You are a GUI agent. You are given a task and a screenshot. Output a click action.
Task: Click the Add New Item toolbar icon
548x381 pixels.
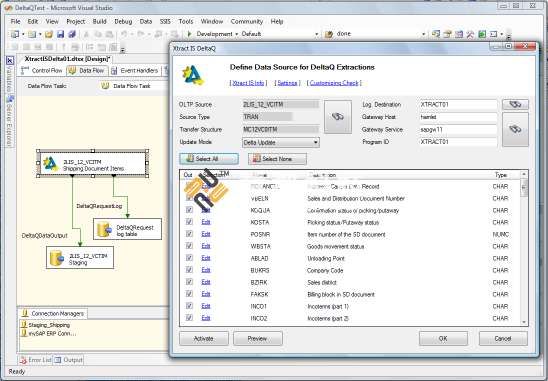point(32,34)
